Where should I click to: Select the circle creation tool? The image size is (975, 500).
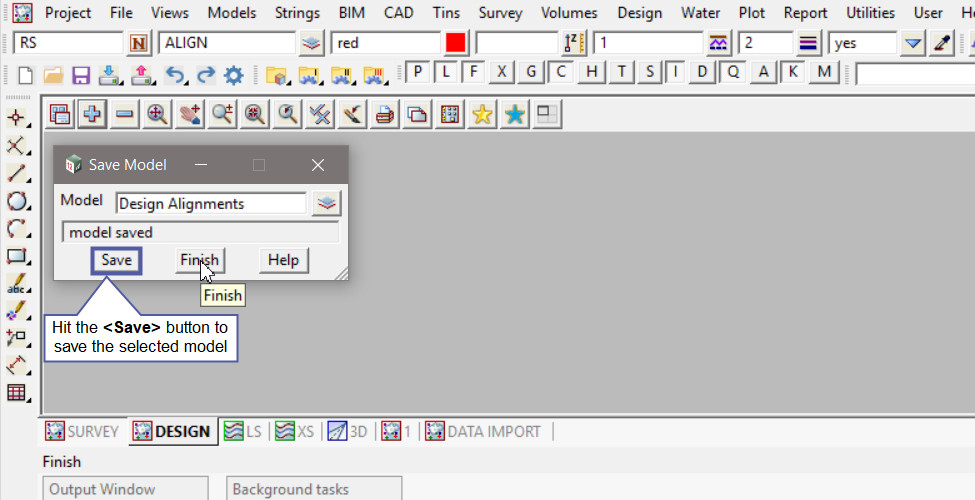(16, 201)
